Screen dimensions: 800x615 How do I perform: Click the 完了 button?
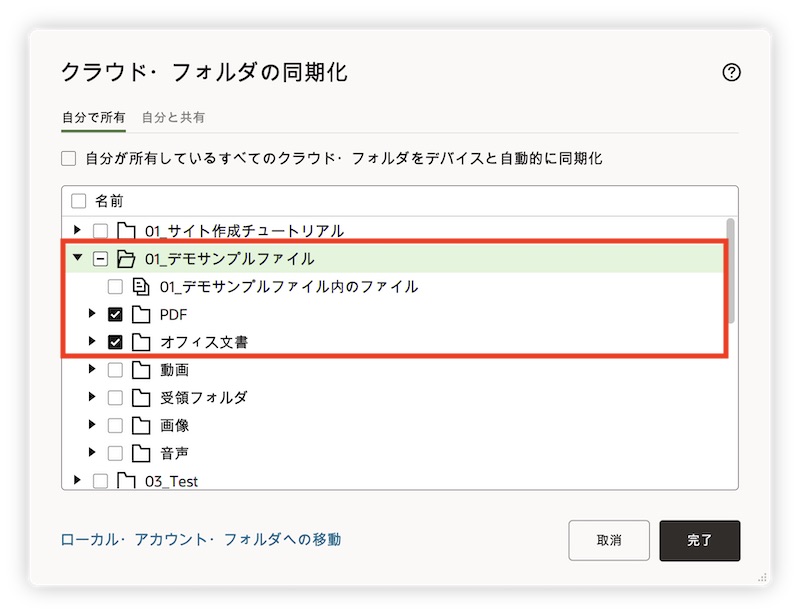pos(699,540)
